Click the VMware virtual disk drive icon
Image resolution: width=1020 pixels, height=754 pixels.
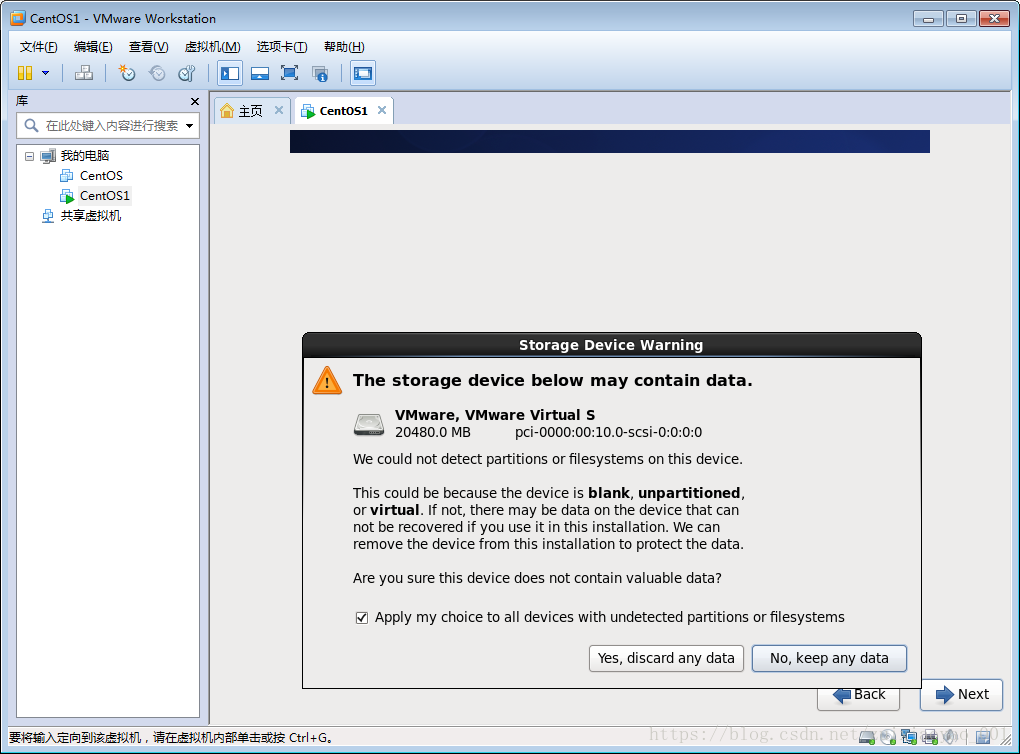click(369, 424)
